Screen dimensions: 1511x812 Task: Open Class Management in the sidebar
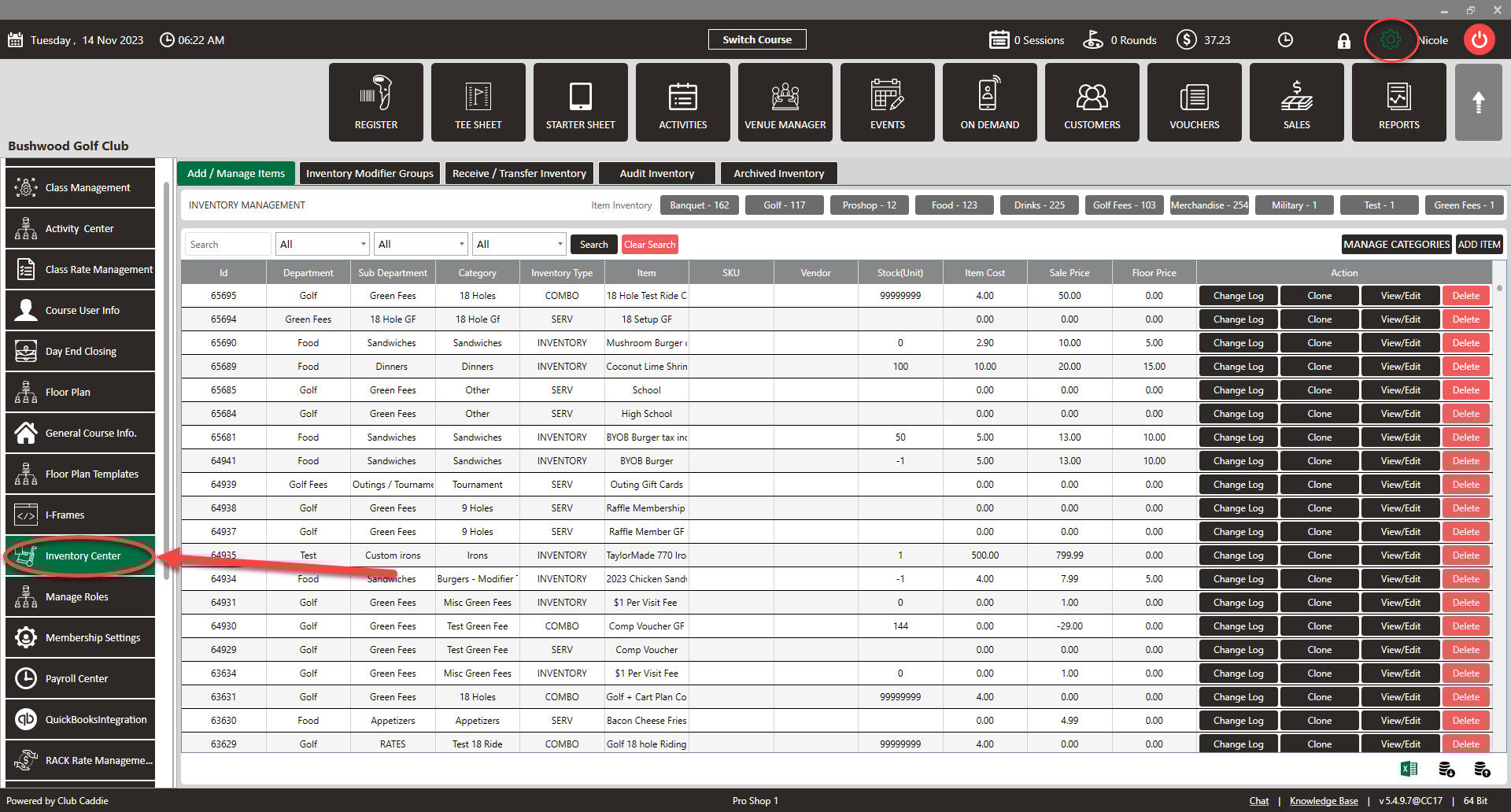(x=80, y=187)
